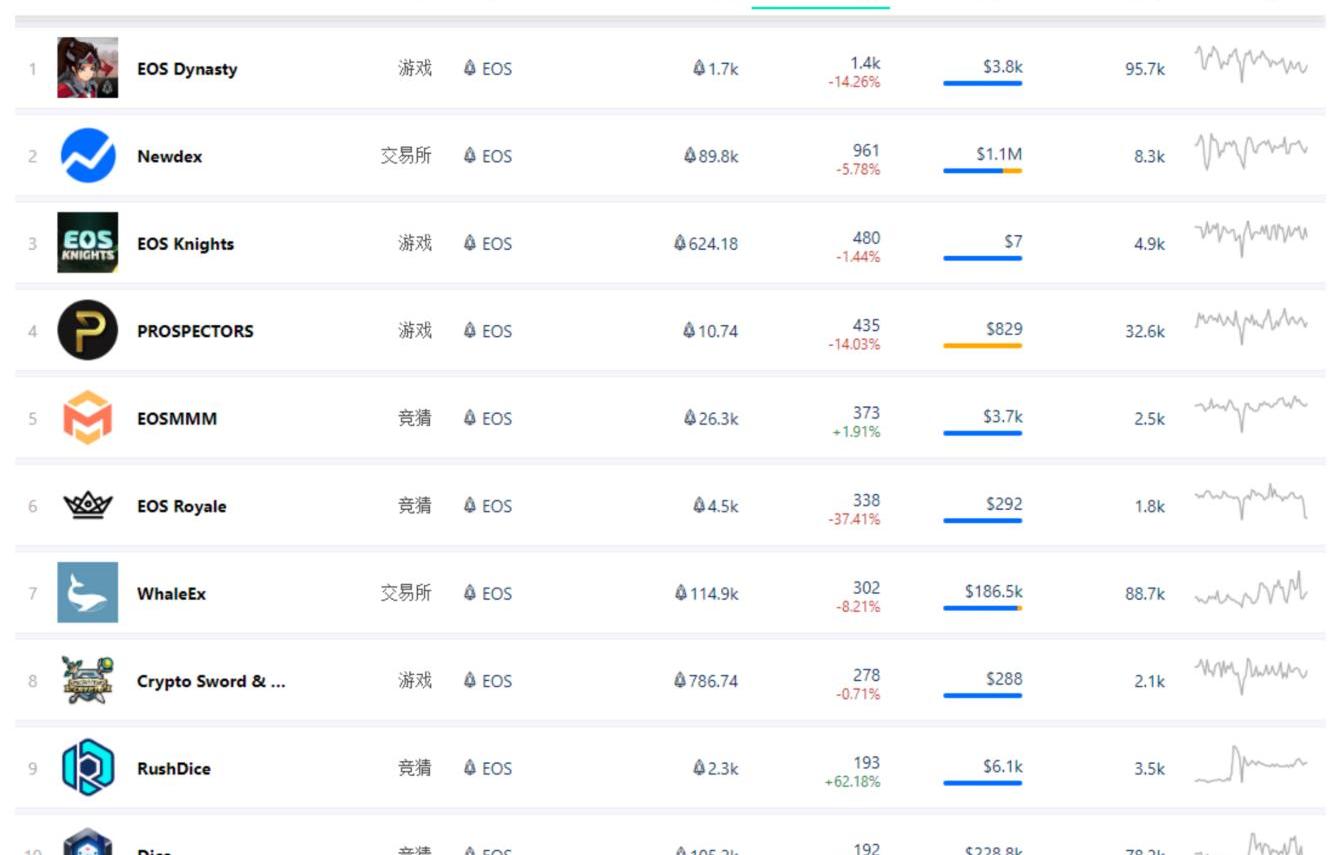Click the PROSPECTORS name link

click(195, 331)
